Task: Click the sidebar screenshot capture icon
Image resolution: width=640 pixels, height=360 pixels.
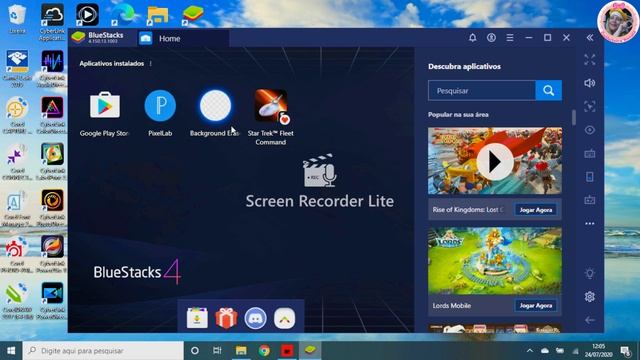Action: click(x=589, y=107)
